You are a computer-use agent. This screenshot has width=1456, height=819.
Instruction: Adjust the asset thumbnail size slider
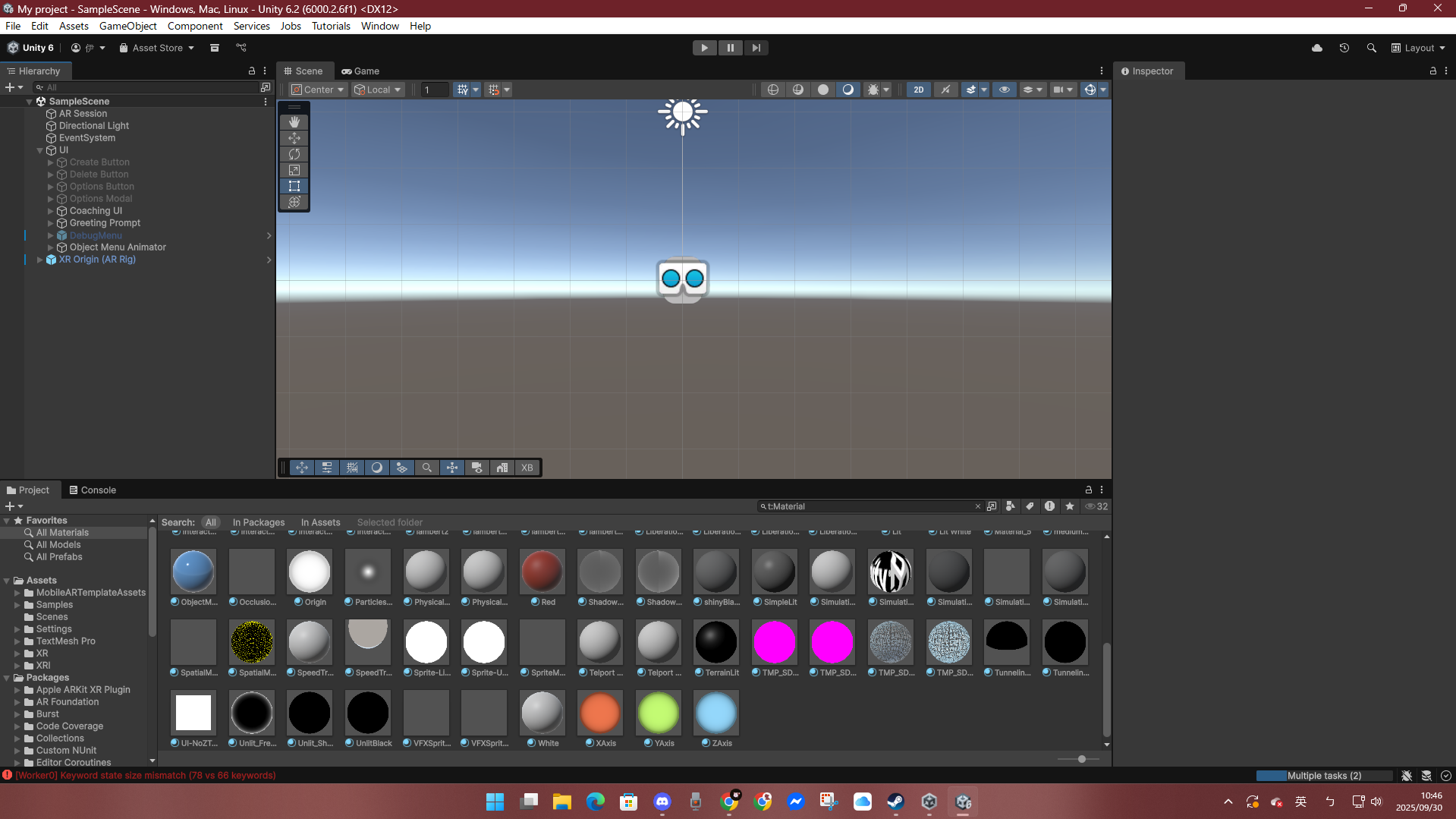(x=1081, y=759)
